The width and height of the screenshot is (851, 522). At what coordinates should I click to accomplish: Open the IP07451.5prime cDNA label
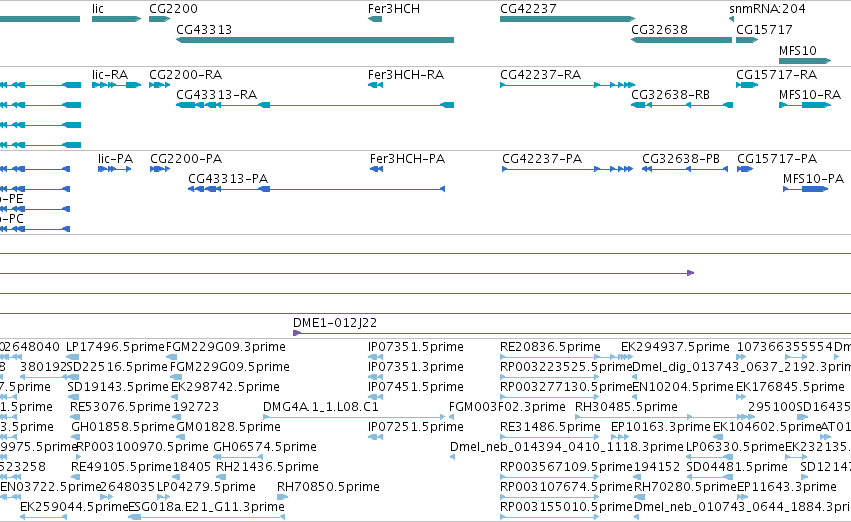click(416, 387)
